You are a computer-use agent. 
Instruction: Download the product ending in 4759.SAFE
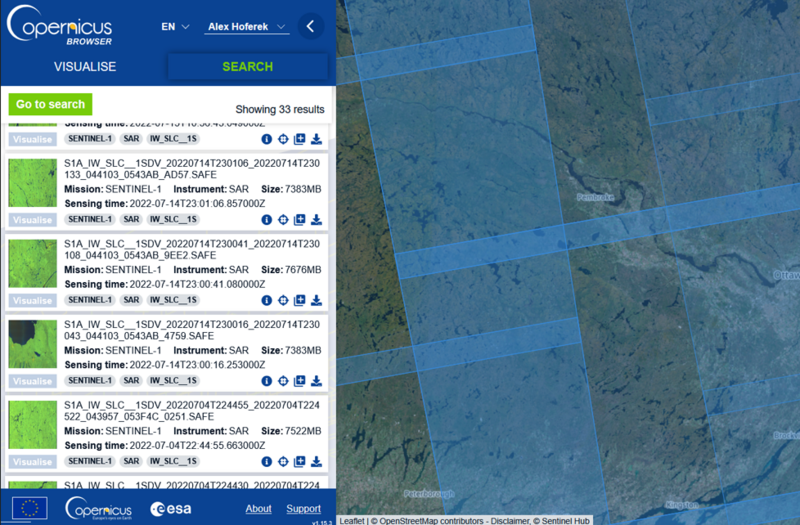click(x=316, y=381)
